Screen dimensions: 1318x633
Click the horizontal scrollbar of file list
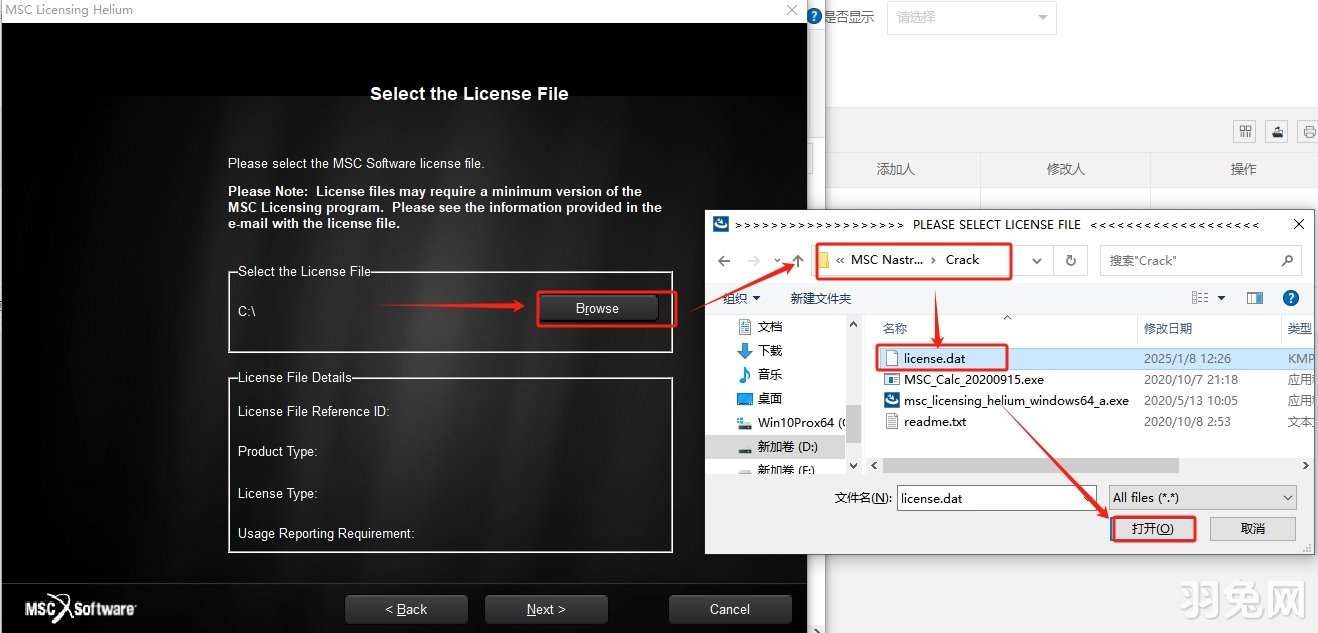[1030, 466]
